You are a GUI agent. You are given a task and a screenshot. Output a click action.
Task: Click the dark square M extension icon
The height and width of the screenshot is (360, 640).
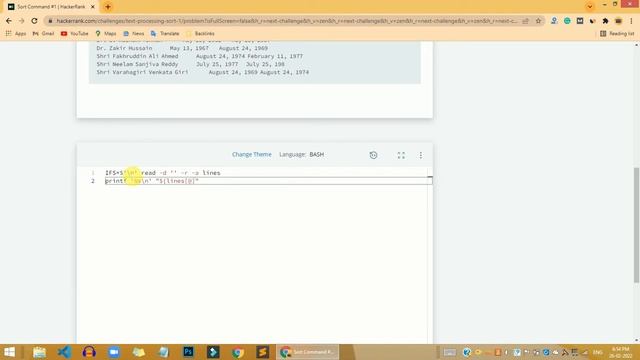(580, 21)
